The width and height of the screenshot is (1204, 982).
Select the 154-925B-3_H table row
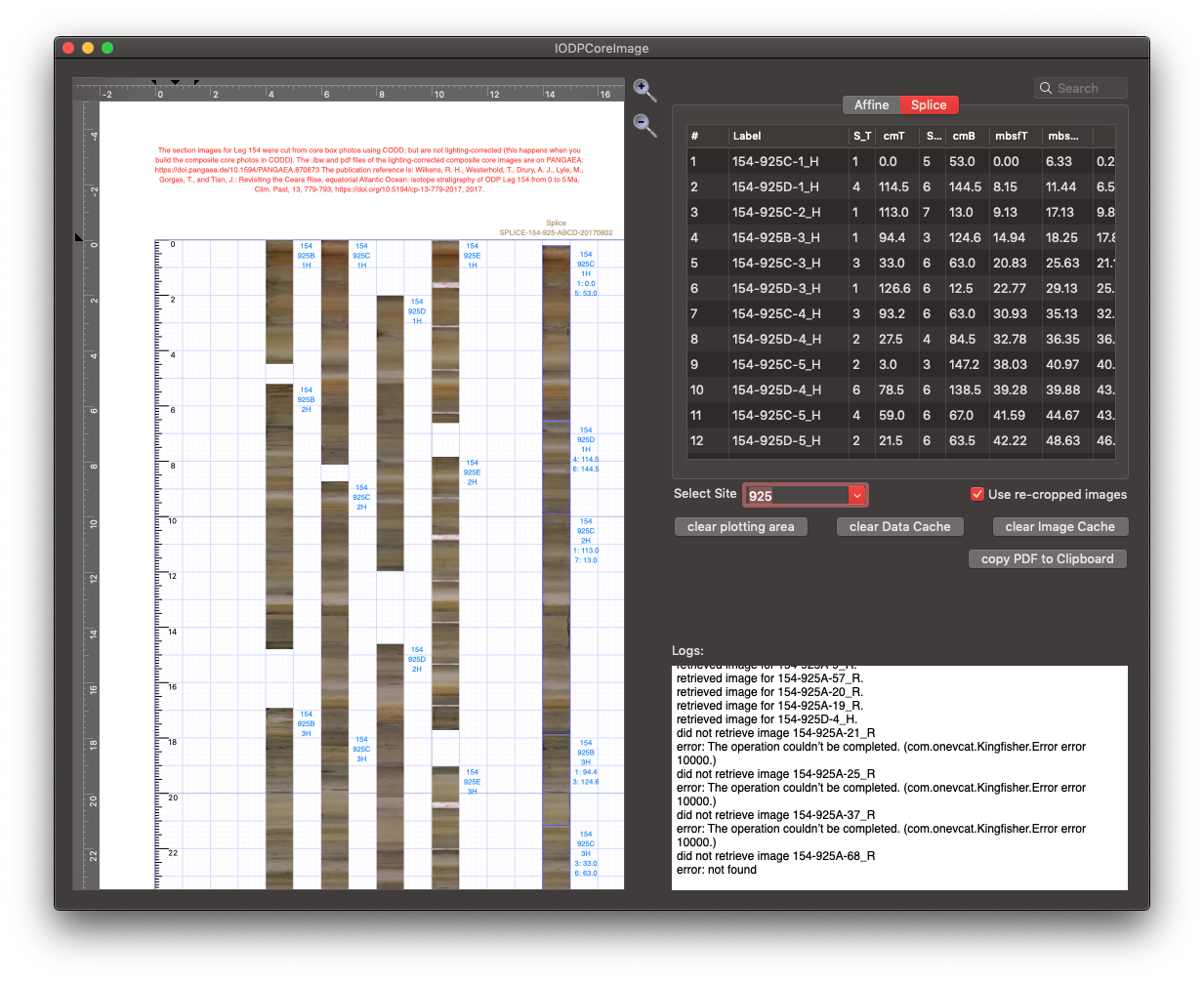tap(900, 237)
